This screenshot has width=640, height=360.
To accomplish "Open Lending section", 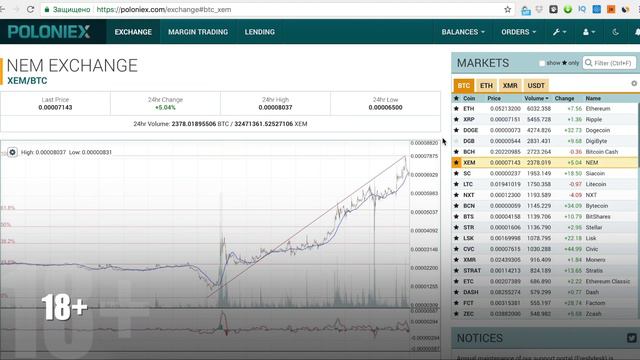I will [x=260, y=32].
